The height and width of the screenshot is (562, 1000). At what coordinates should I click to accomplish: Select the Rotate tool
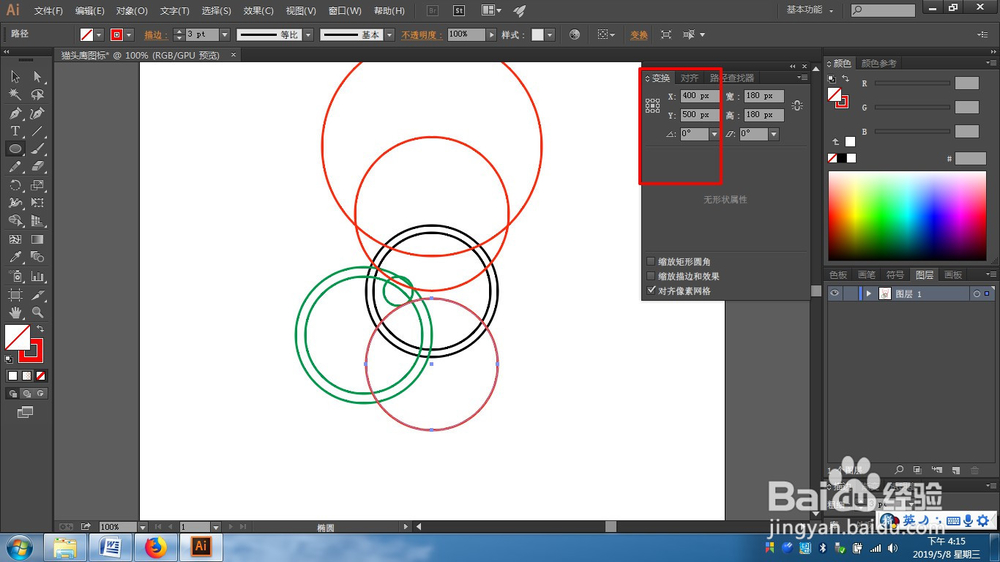15,185
